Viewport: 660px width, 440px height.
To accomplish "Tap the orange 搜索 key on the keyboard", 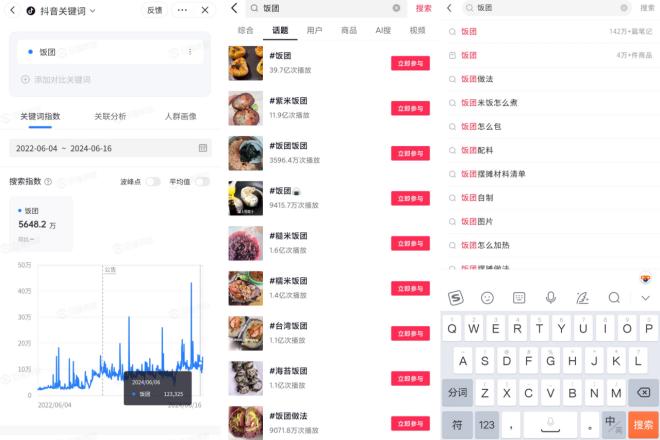I will coord(643,425).
